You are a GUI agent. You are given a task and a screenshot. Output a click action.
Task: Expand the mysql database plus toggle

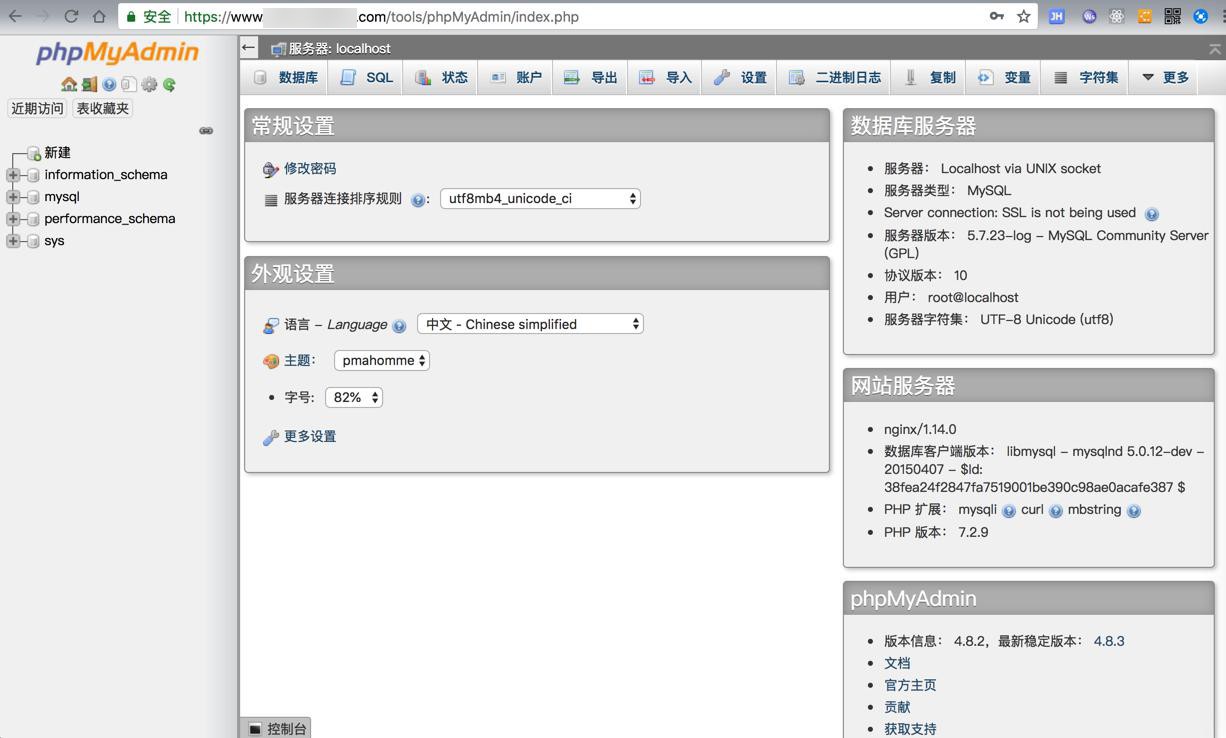pos(13,197)
